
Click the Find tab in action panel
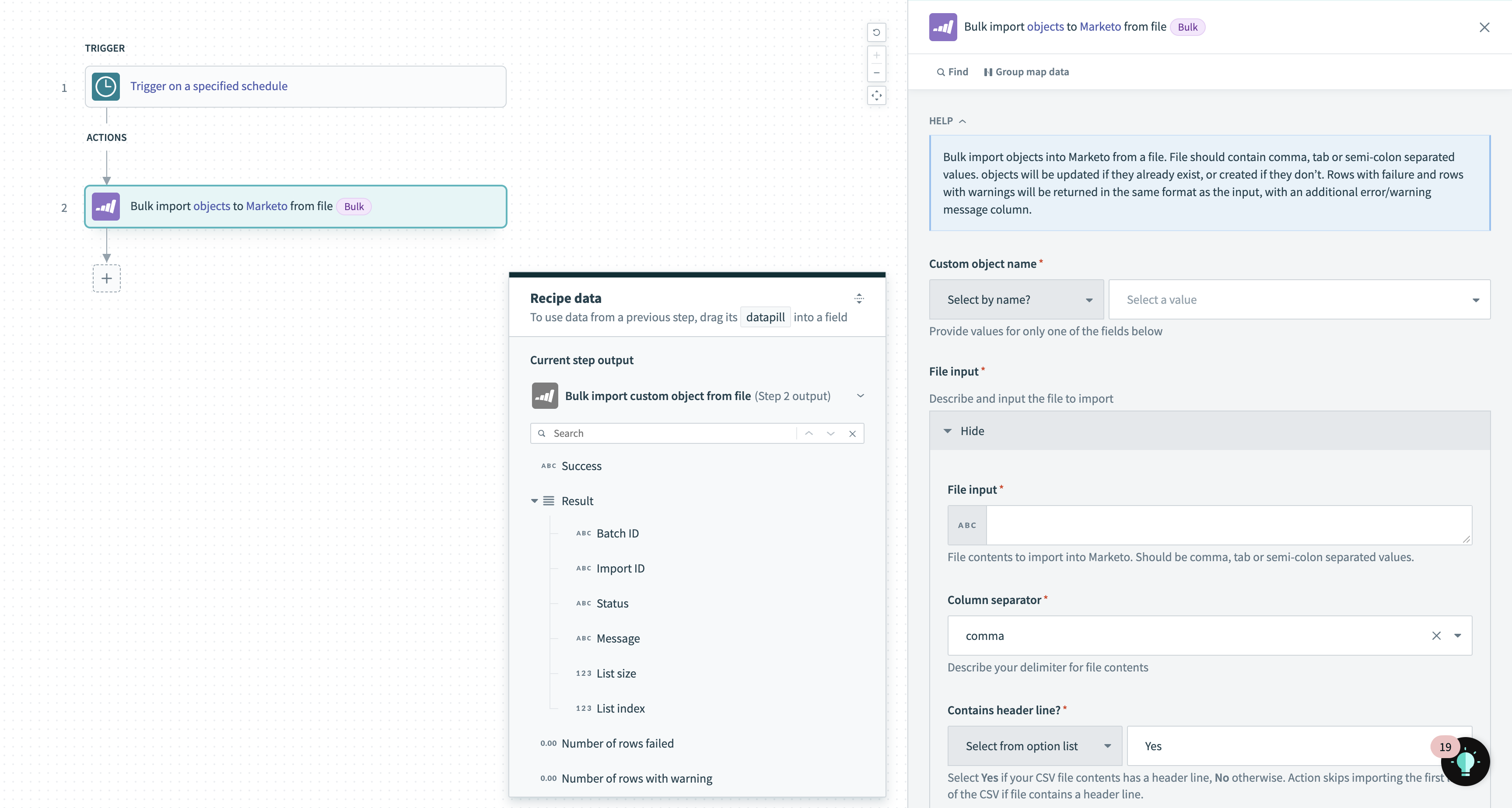(952, 71)
